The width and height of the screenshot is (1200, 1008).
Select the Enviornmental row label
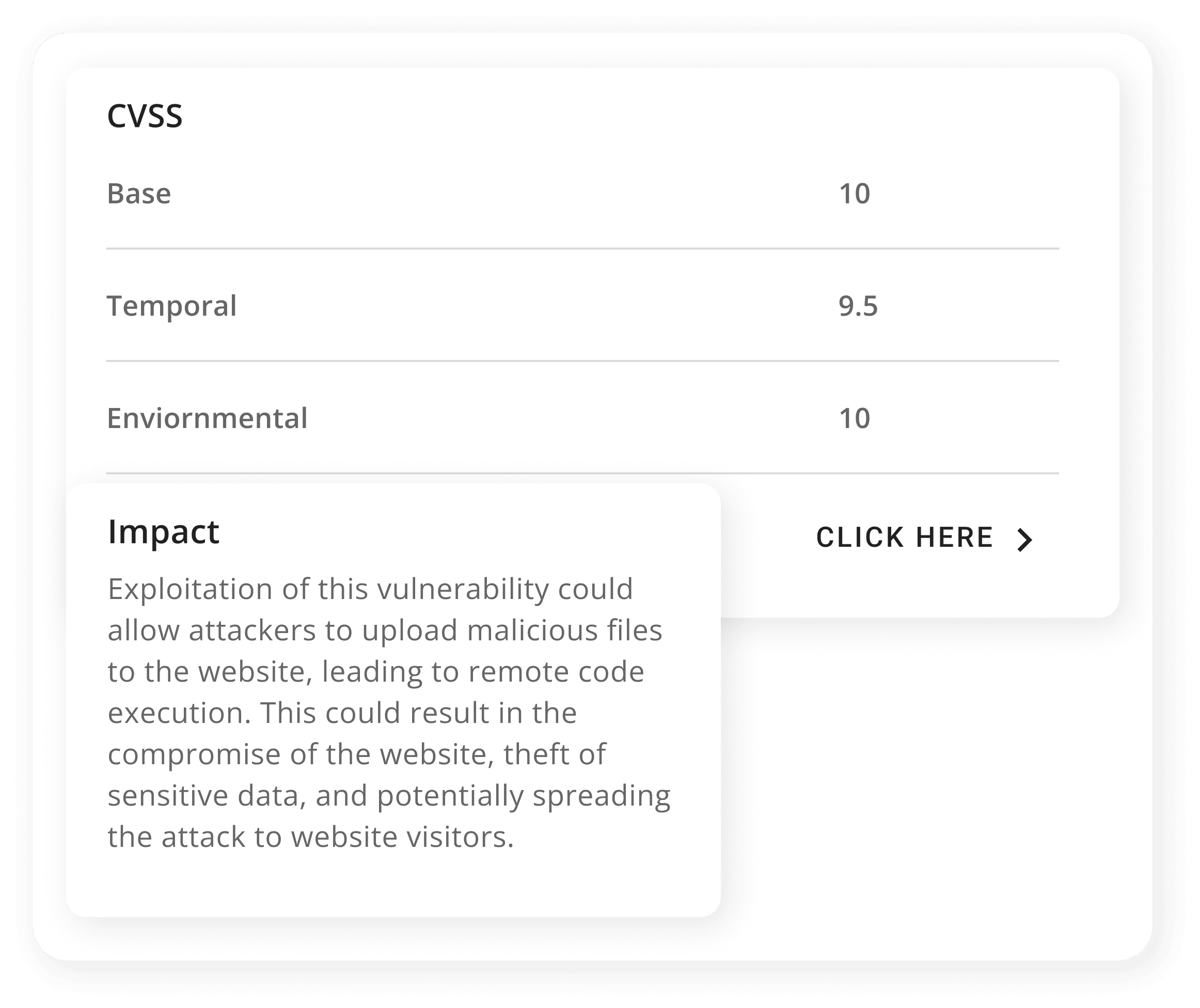(207, 418)
